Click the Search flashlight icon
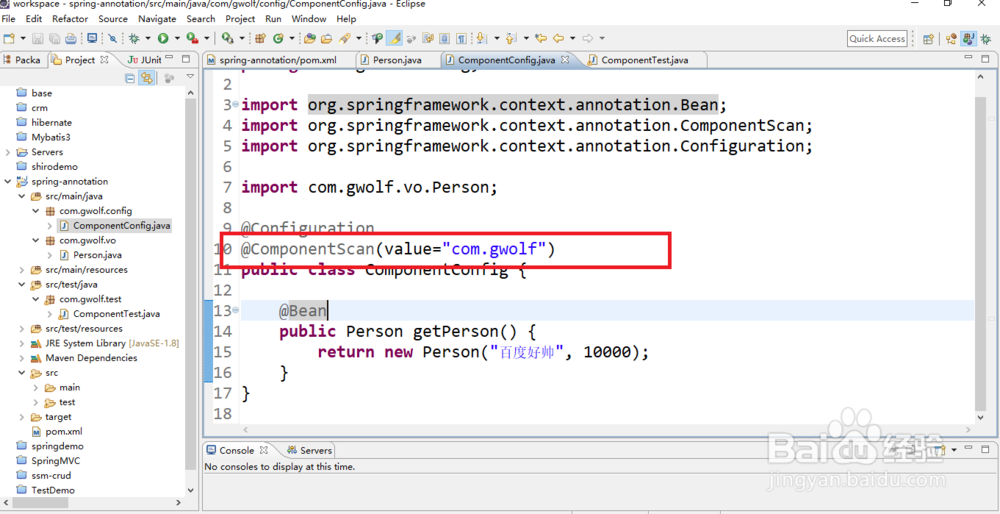 pyautogui.click(x=344, y=38)
